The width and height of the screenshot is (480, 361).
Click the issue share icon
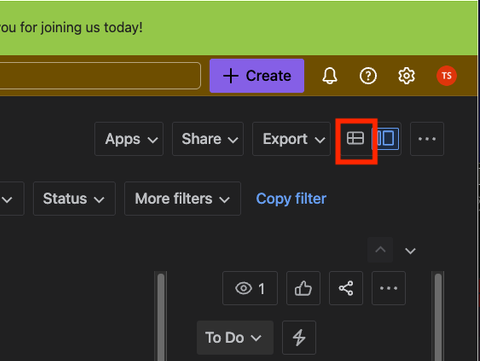tap(346, 288)
